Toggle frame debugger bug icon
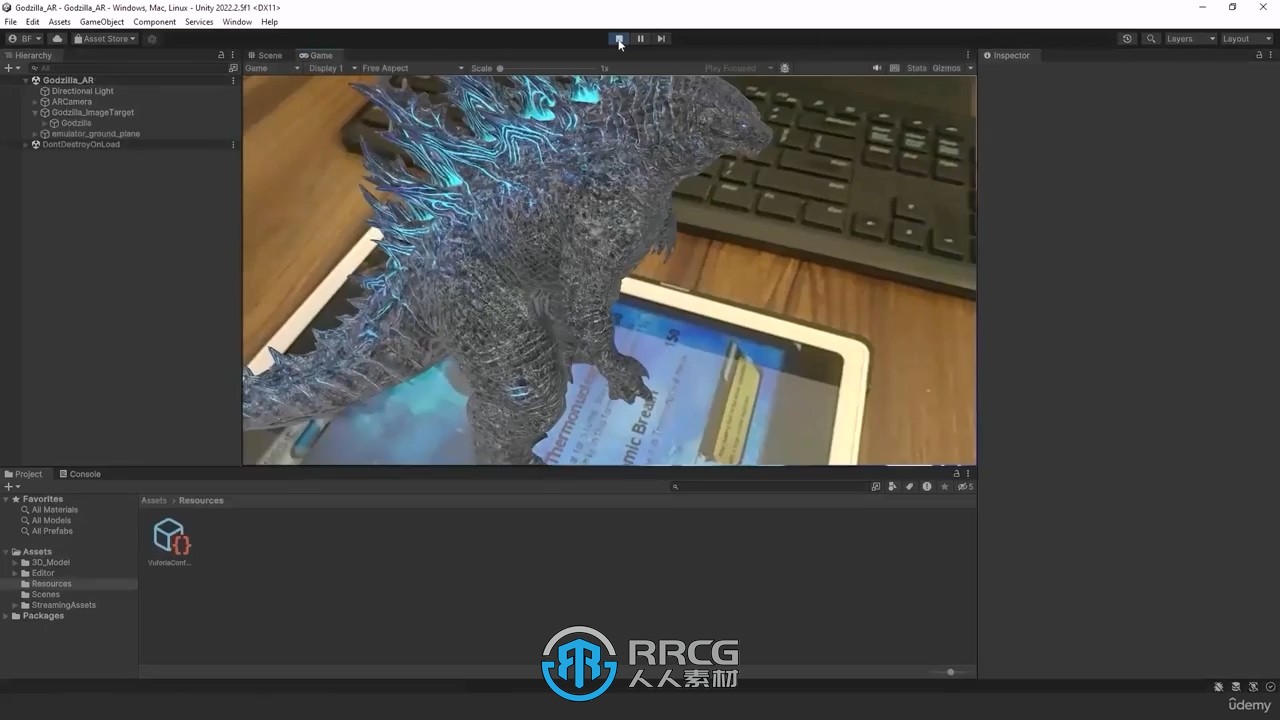 (785, 68)
